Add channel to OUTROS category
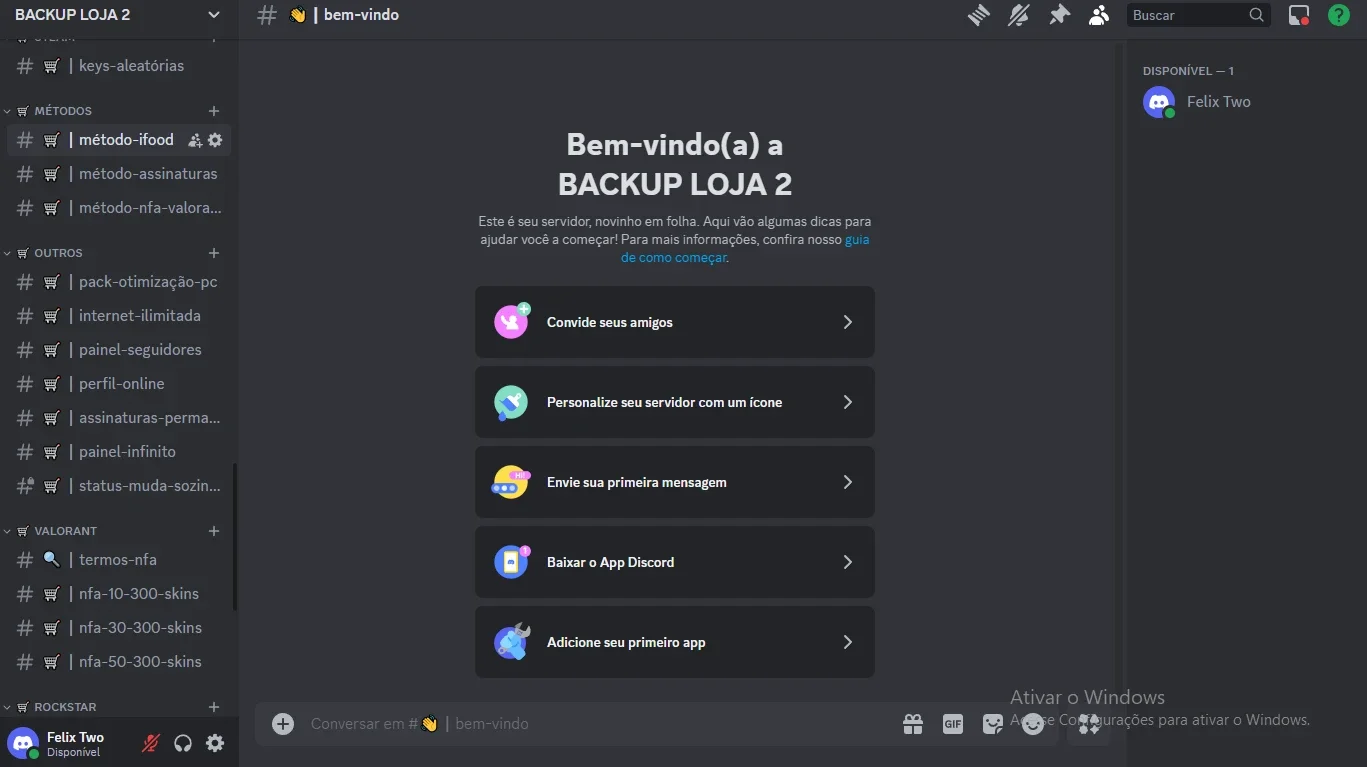 [x=213, y=253]
